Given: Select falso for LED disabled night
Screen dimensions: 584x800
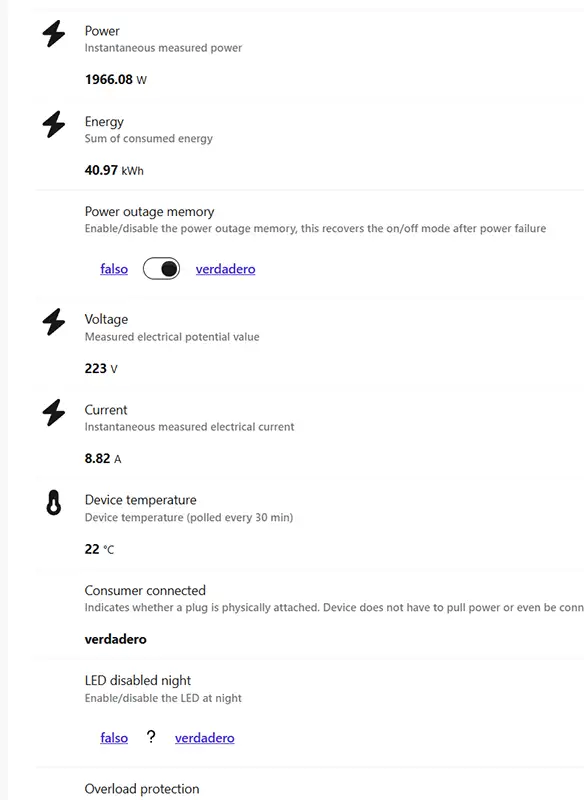Looking at the screenshot, I should 113,738.
